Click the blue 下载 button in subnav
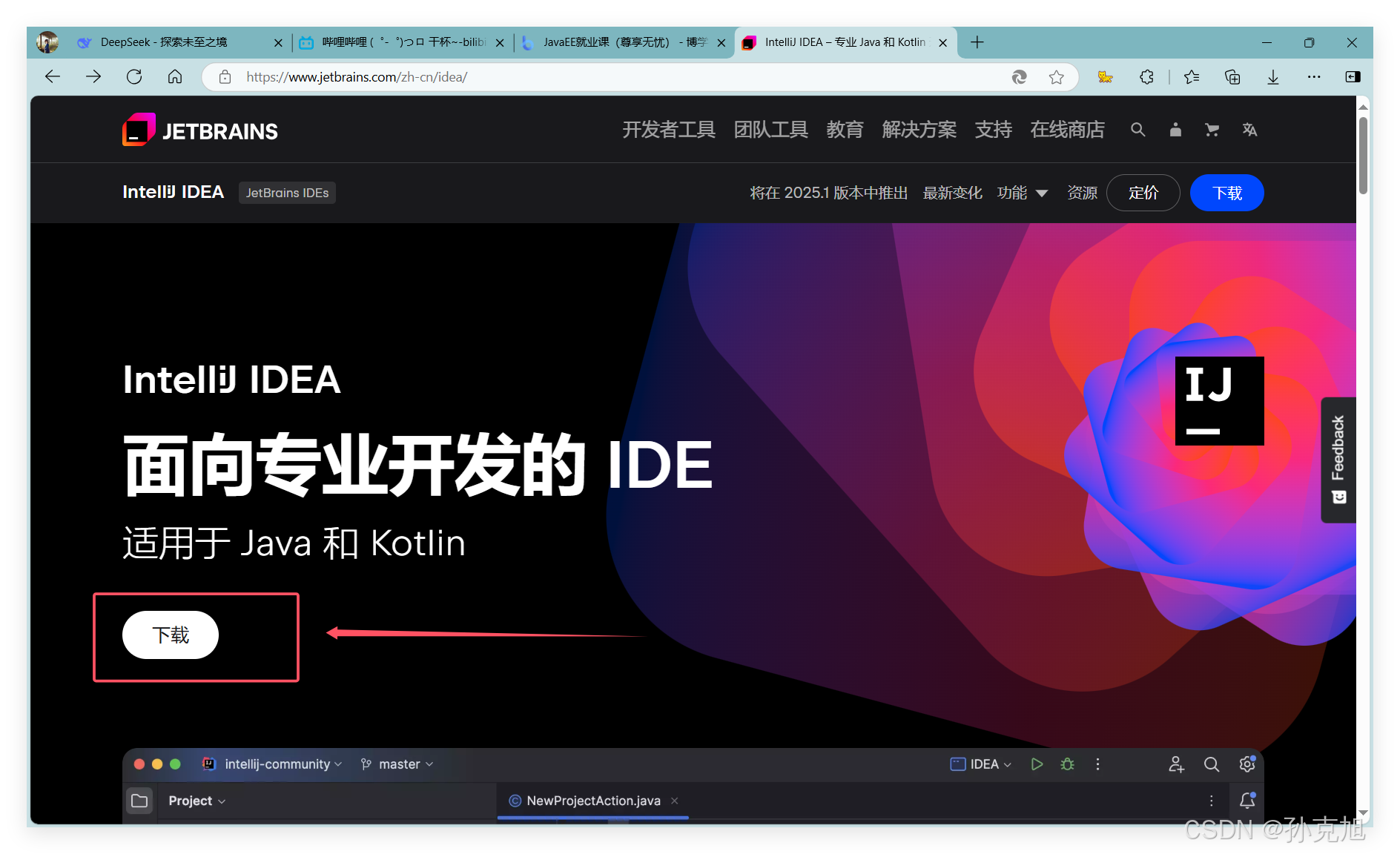This screenshot has height=854, width=1400. tap(1227, 193)
